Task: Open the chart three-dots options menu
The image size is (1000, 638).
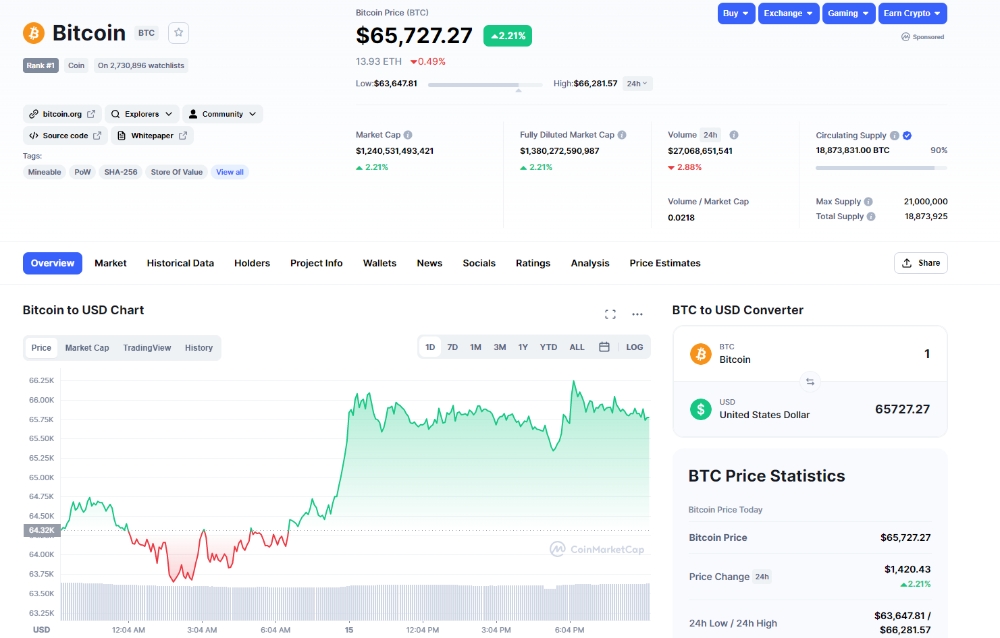Action: pos(637,314)
